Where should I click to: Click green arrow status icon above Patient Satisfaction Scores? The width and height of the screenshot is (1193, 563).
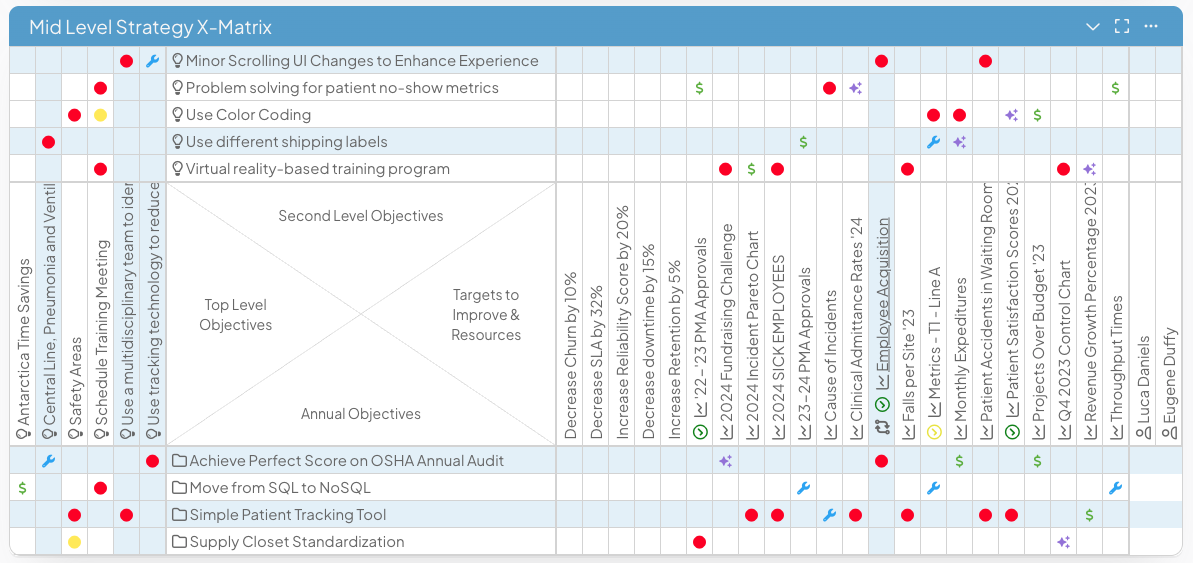click(x=1011, y=432)
